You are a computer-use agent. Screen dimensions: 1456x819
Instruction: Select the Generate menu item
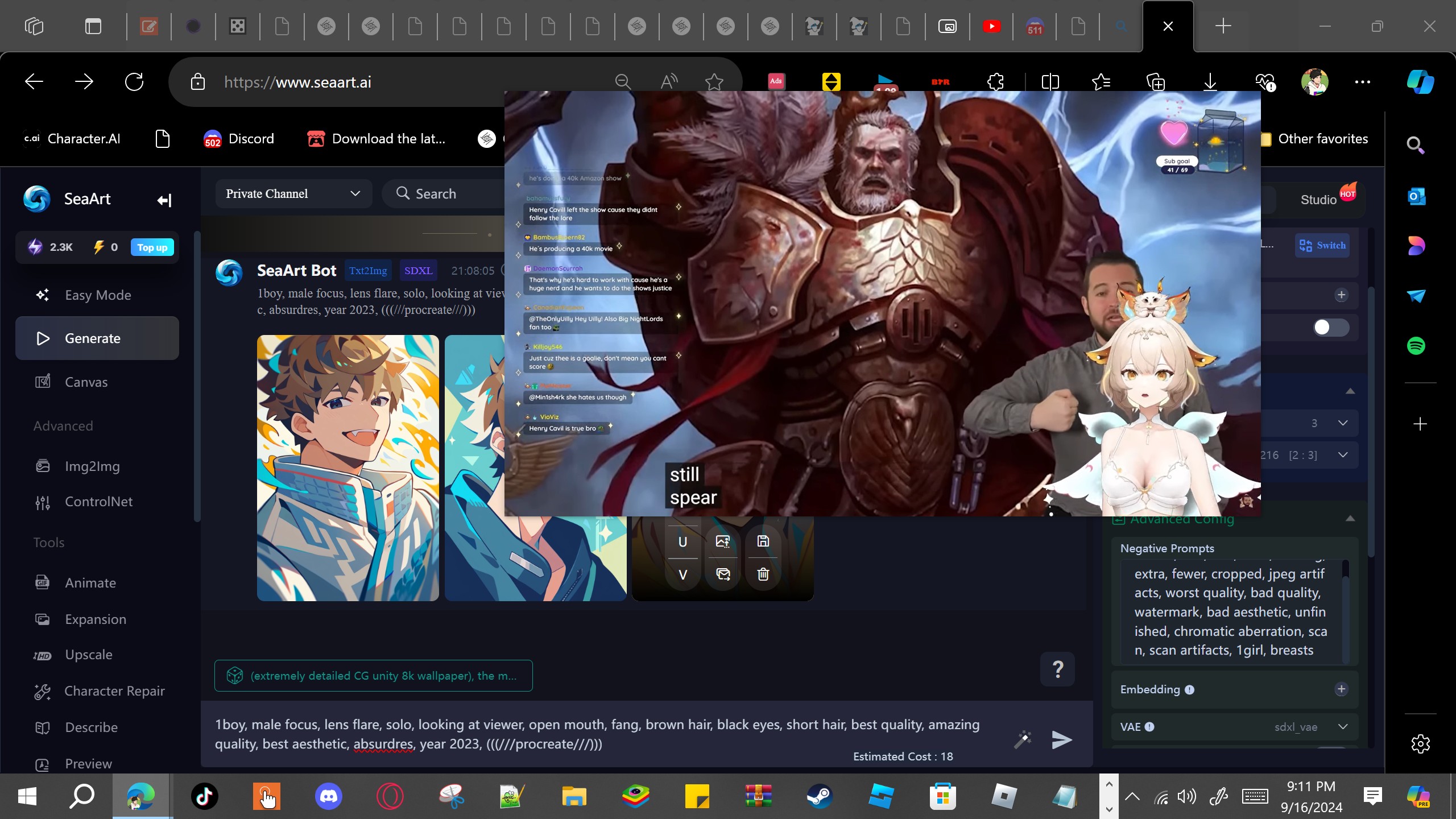pyautogui.click(x=97, y=338)
